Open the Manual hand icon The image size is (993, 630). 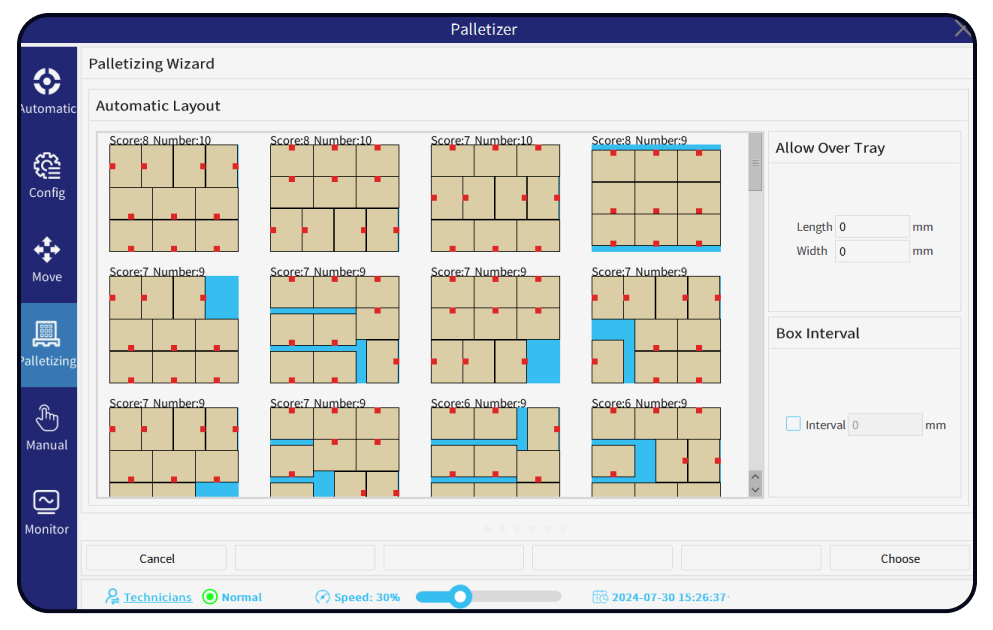[47, 418]
